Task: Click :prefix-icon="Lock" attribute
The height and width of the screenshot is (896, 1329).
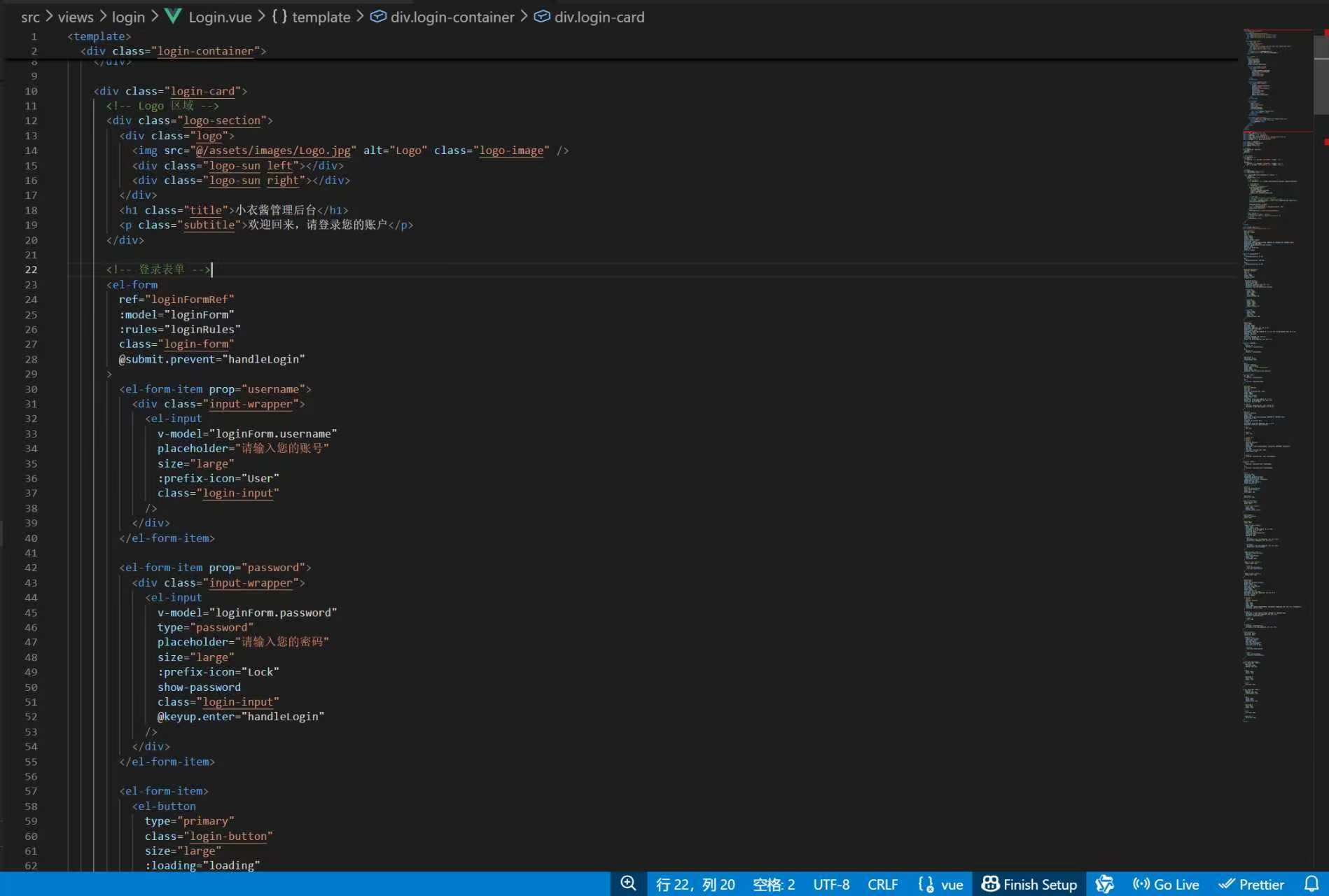Action: 218,672
